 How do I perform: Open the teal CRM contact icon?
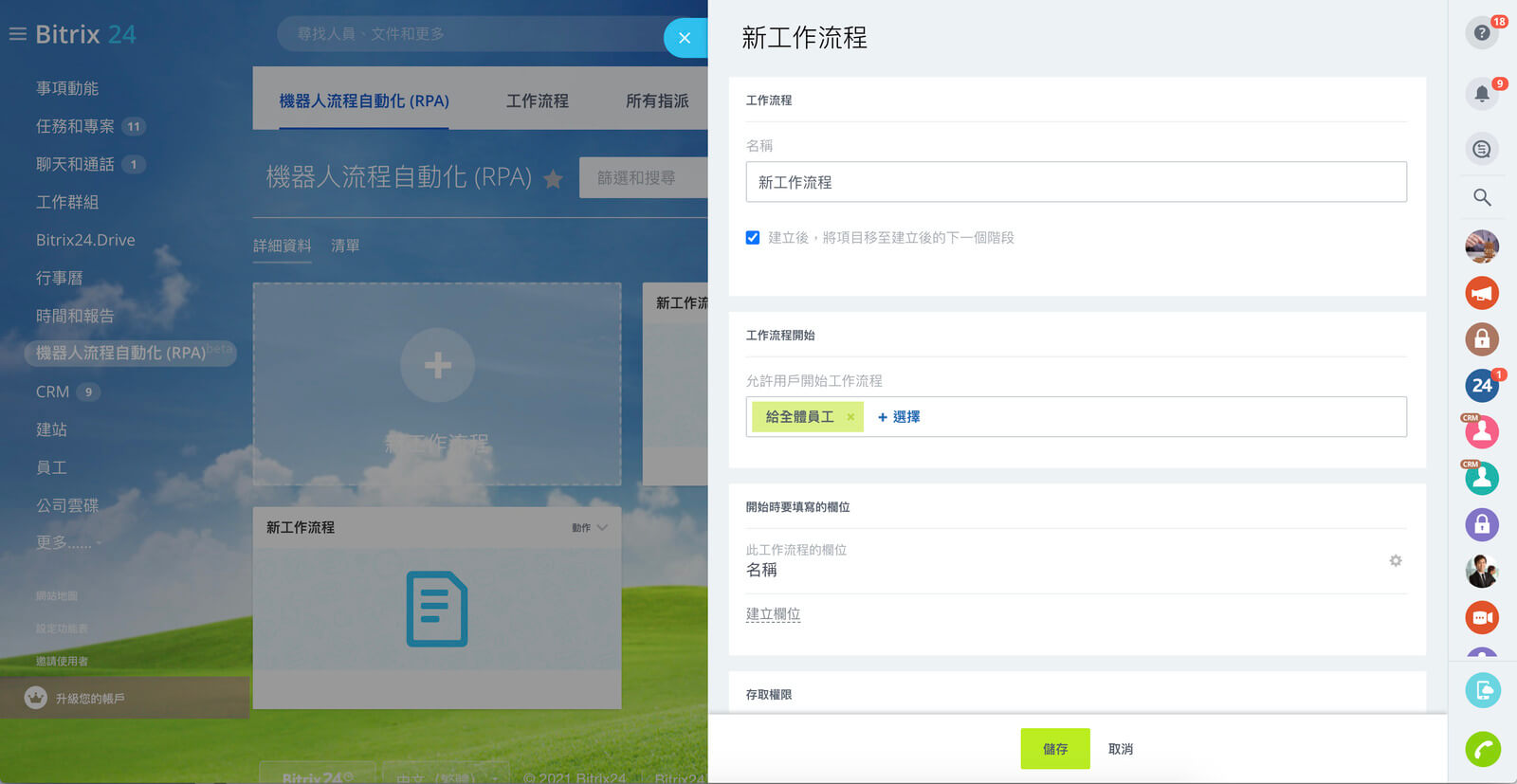coord(1482,479)
